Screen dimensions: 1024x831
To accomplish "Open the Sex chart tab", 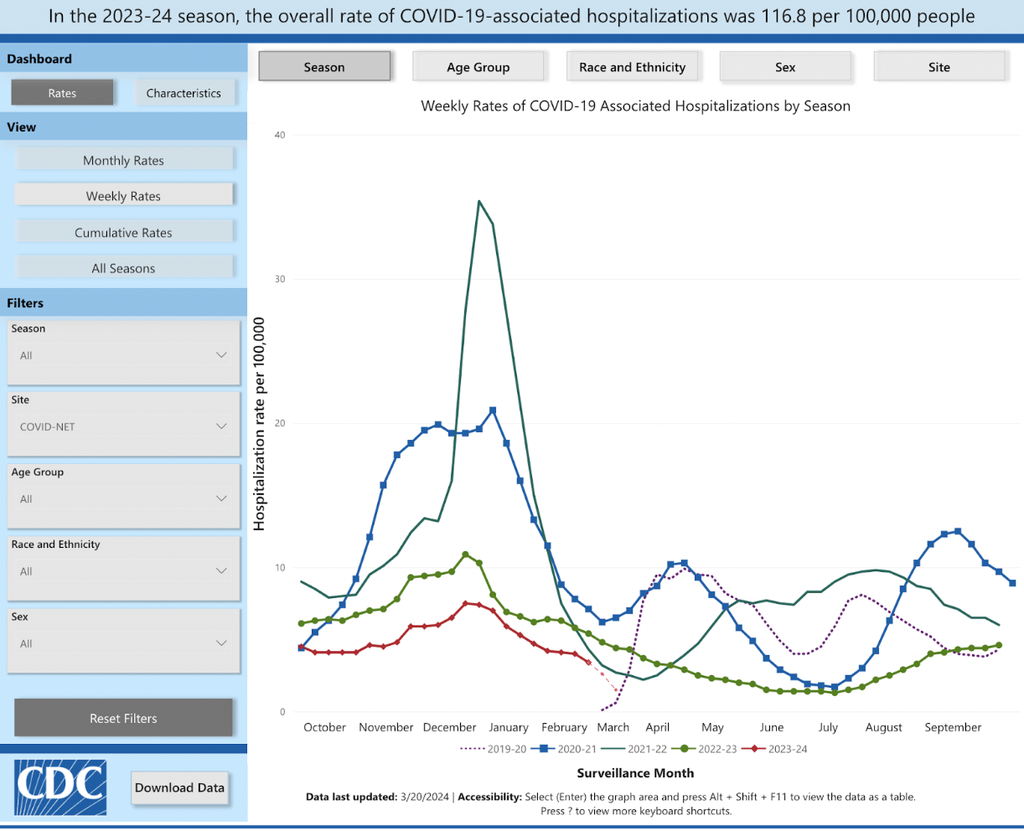I will [786, 66].
